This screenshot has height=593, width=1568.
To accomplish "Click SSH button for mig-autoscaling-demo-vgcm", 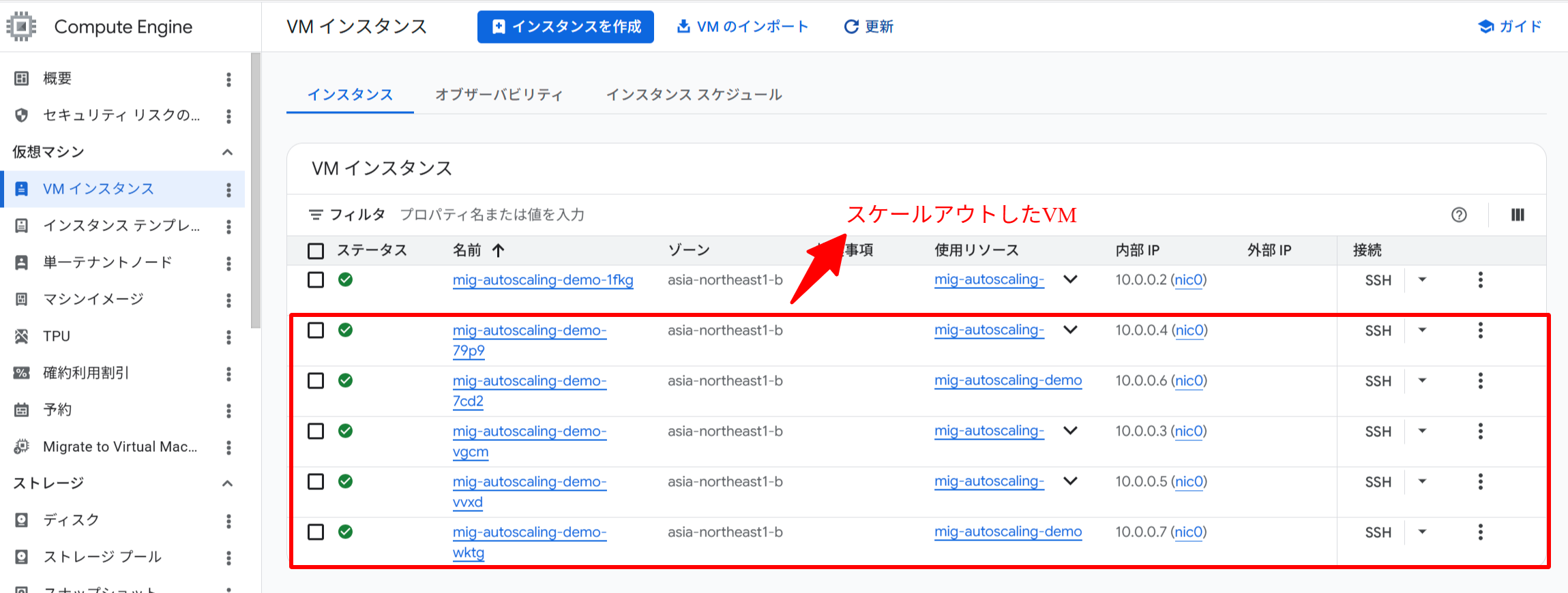I will 1378,431.
